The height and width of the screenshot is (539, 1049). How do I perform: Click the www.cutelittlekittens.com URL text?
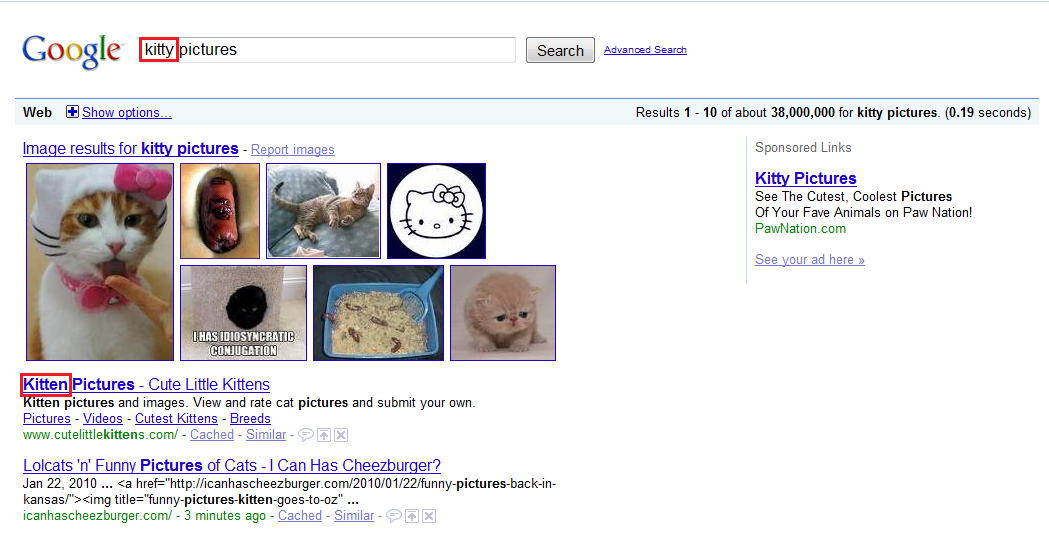(100, 435)
